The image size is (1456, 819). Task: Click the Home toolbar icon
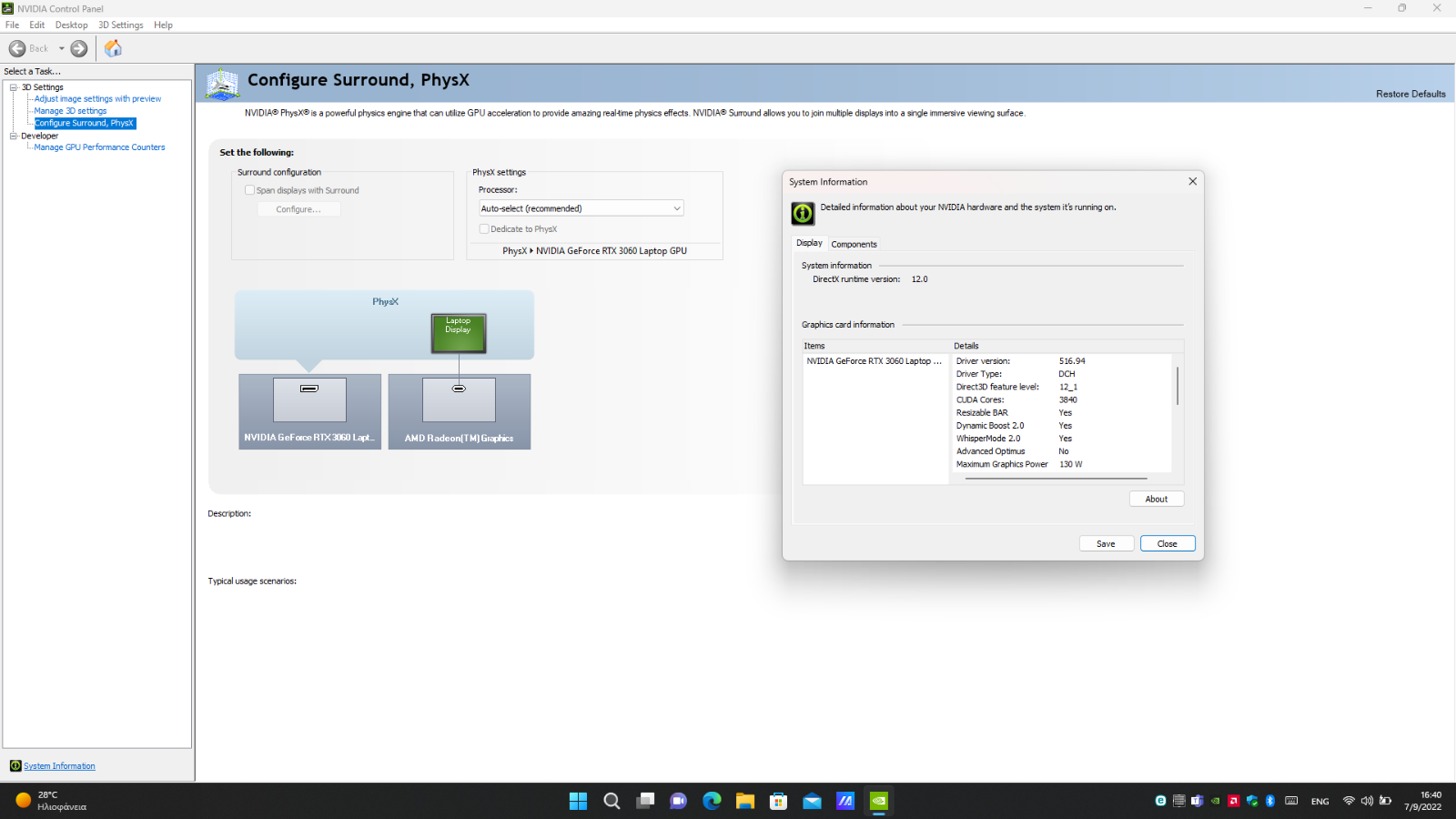113,48
